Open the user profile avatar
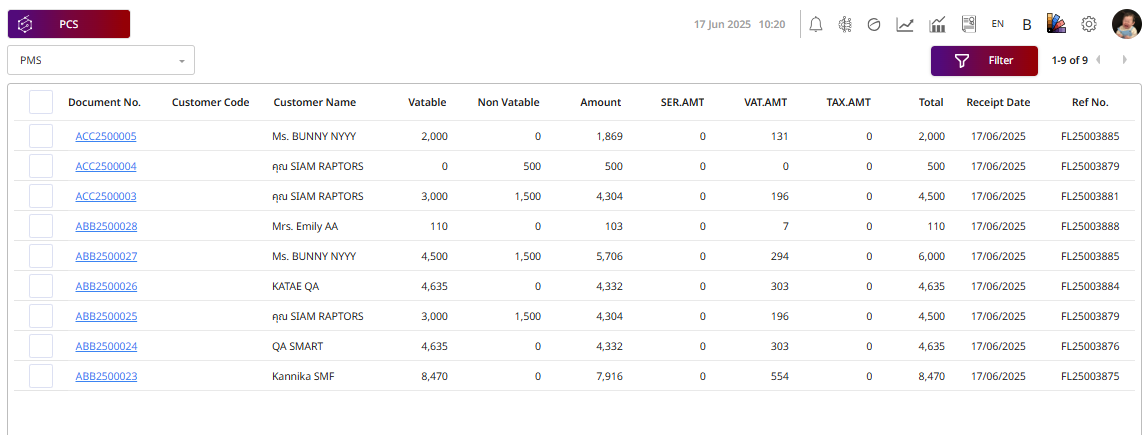Viewport: 1148px width, 435px height. pyautogui.click(x=1127, y=24)
